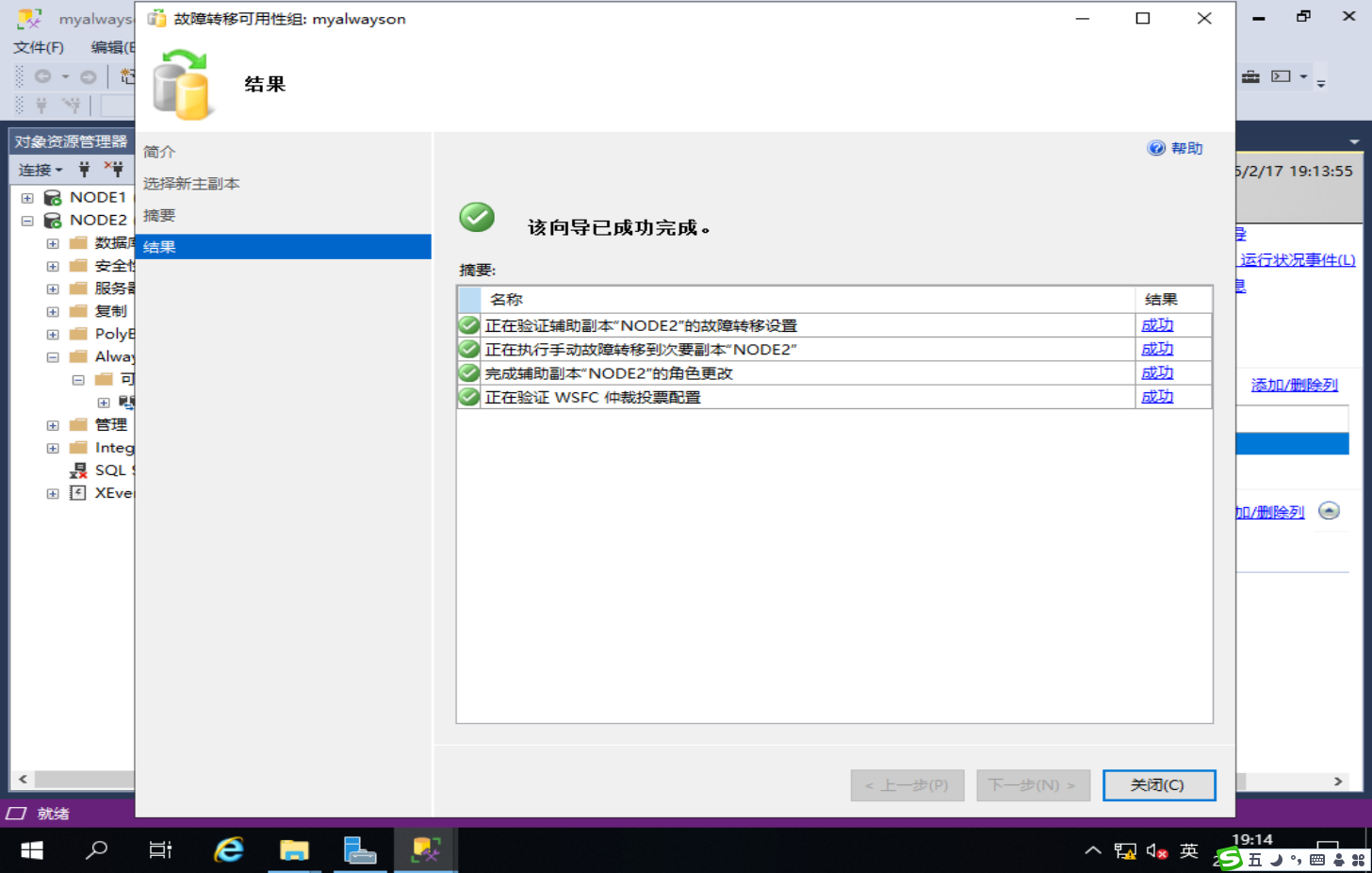Click the 关闭(C) button
Image resolution: width=1372 pixels, height=873 pixels.
1159,785
